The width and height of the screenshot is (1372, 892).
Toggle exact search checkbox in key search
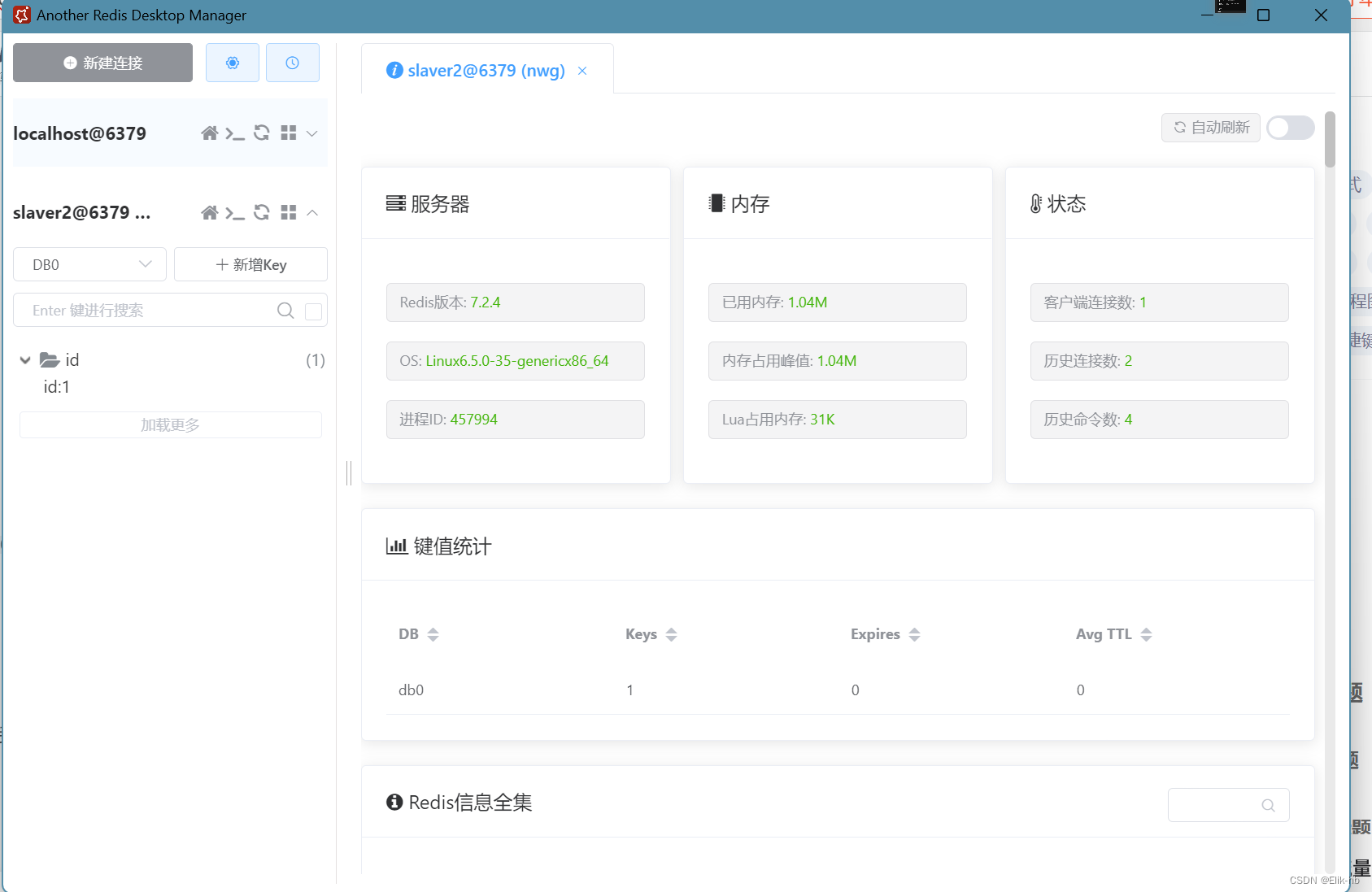coord(313,311)
